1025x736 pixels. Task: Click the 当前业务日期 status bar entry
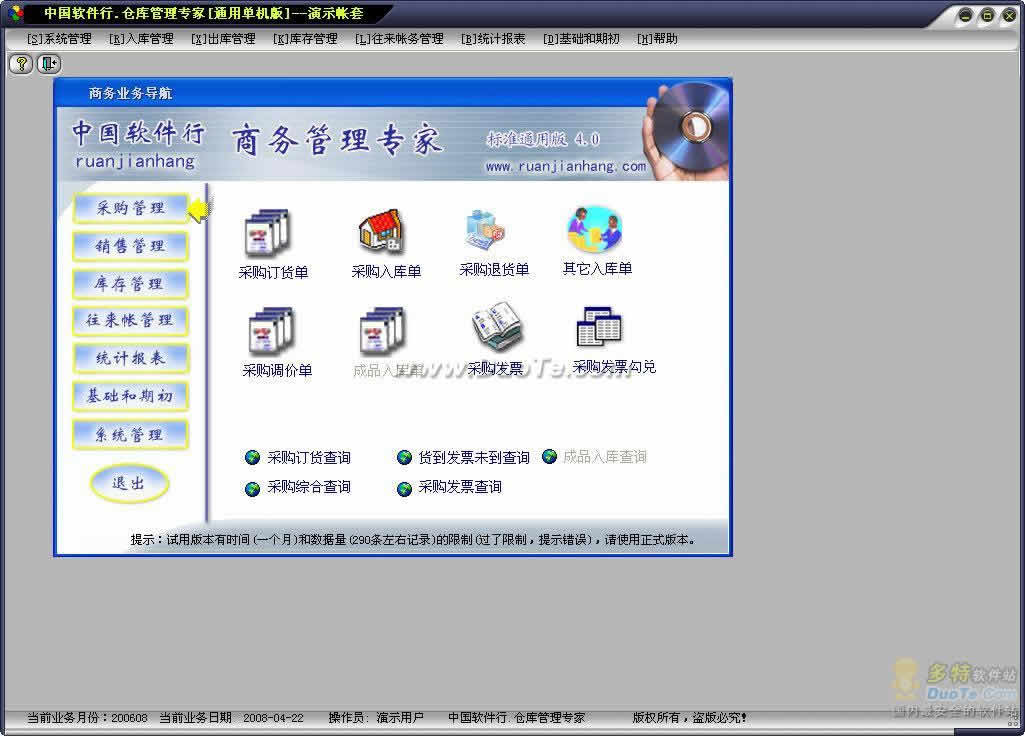(x=231, y=718)
